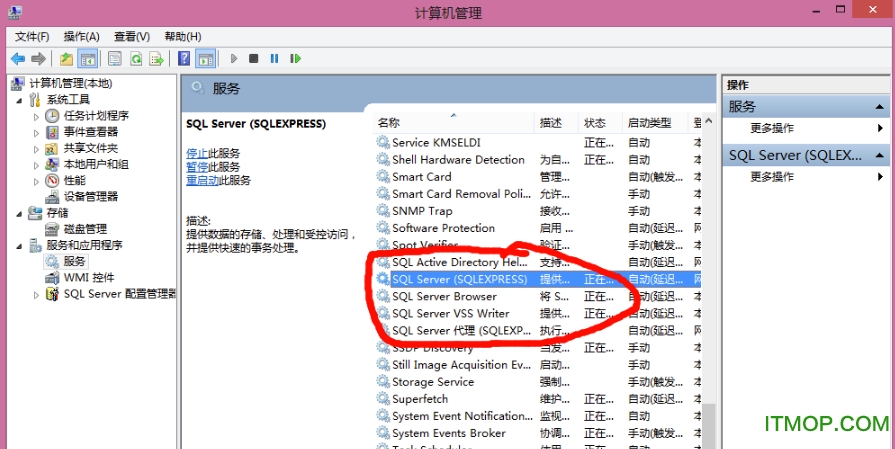
Task: Expand the 事件查看器 node arrow
Action: coord(37,132)
